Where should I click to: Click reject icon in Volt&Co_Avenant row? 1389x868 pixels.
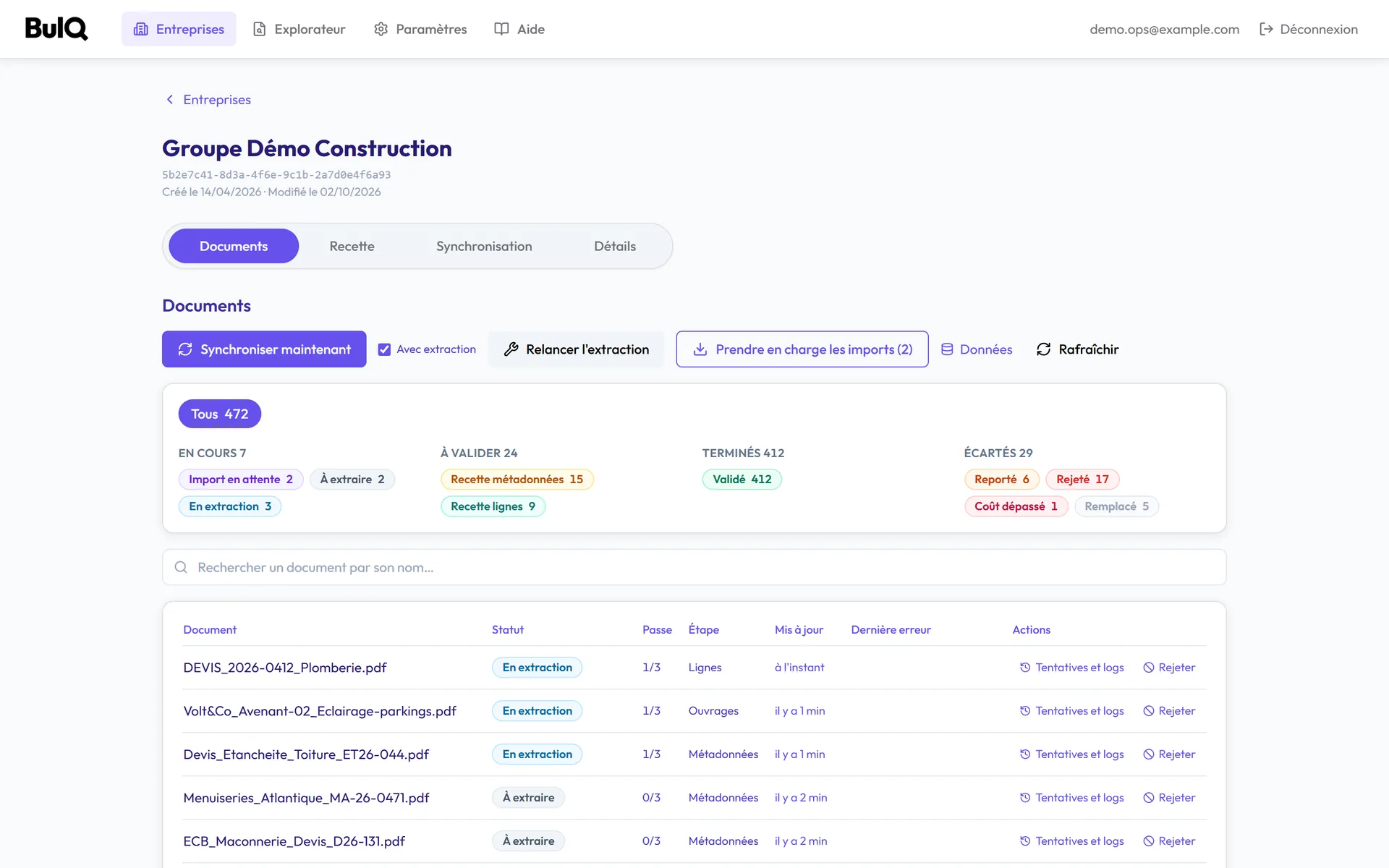(x=1149, y=711)
